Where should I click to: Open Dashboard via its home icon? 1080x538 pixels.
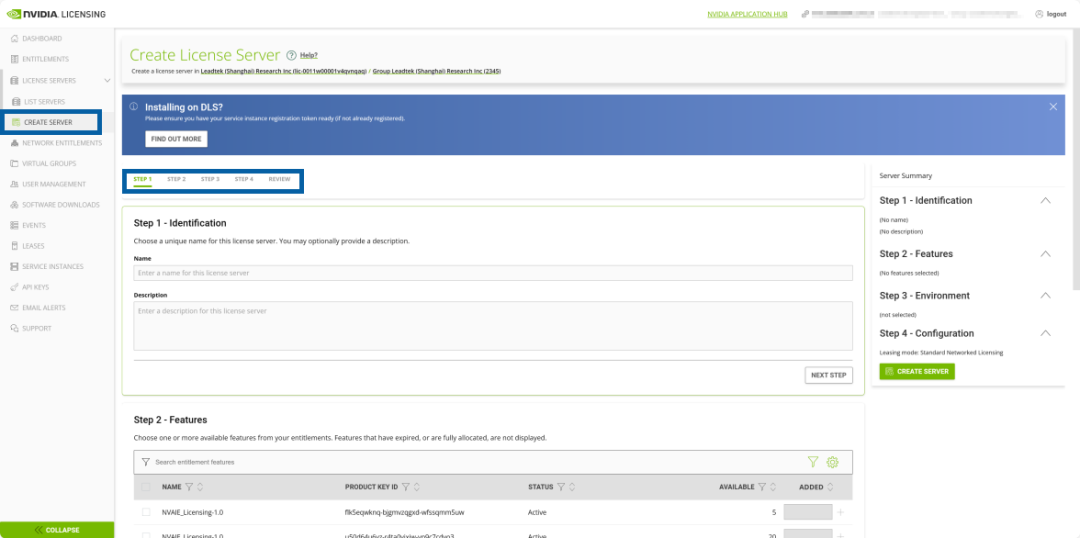[15, 39]
